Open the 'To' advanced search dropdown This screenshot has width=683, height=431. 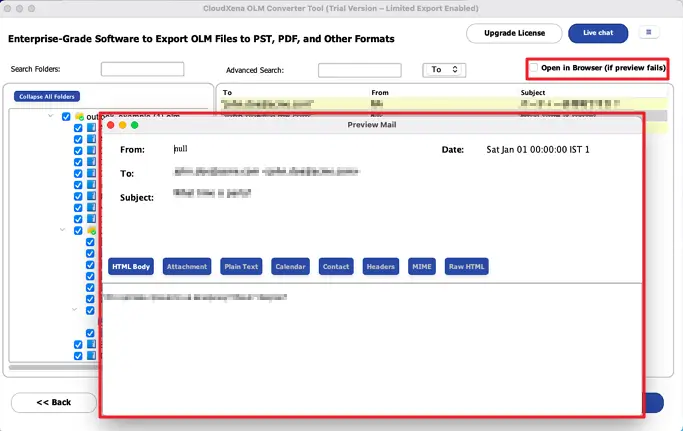(x=444, y=70)
